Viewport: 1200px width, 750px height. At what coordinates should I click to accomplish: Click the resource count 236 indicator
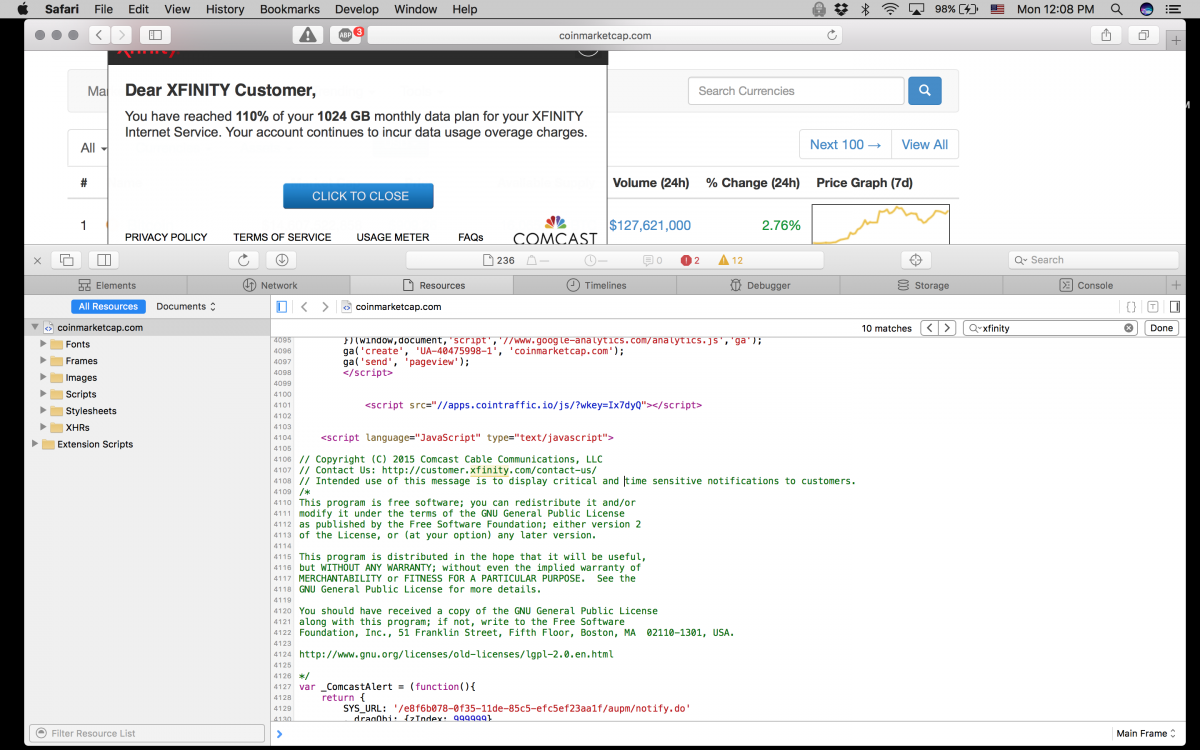tap(499, 260)
